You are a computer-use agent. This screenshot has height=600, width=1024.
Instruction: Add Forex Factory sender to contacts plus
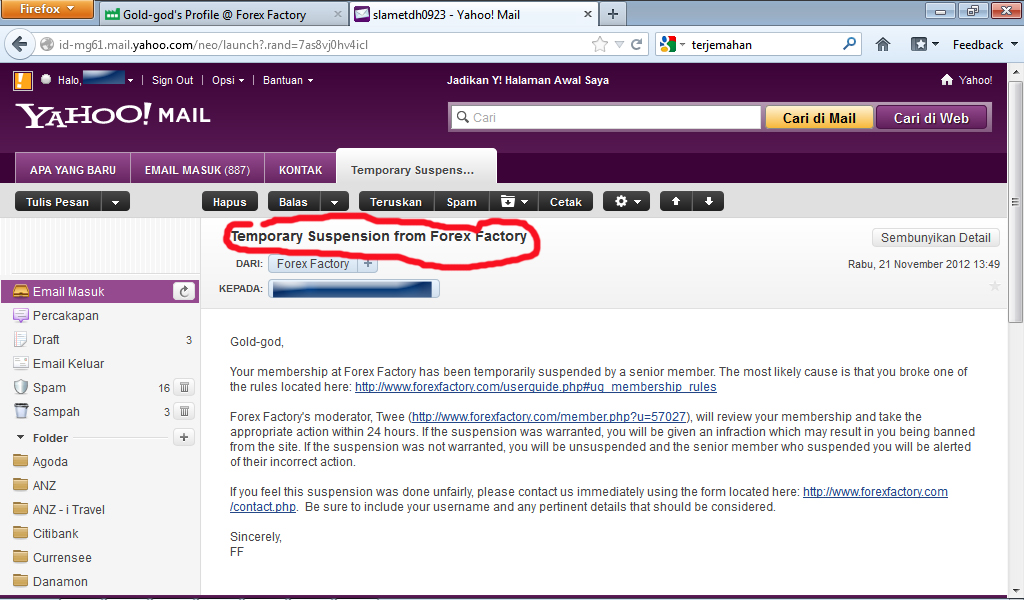click(368, 264)
